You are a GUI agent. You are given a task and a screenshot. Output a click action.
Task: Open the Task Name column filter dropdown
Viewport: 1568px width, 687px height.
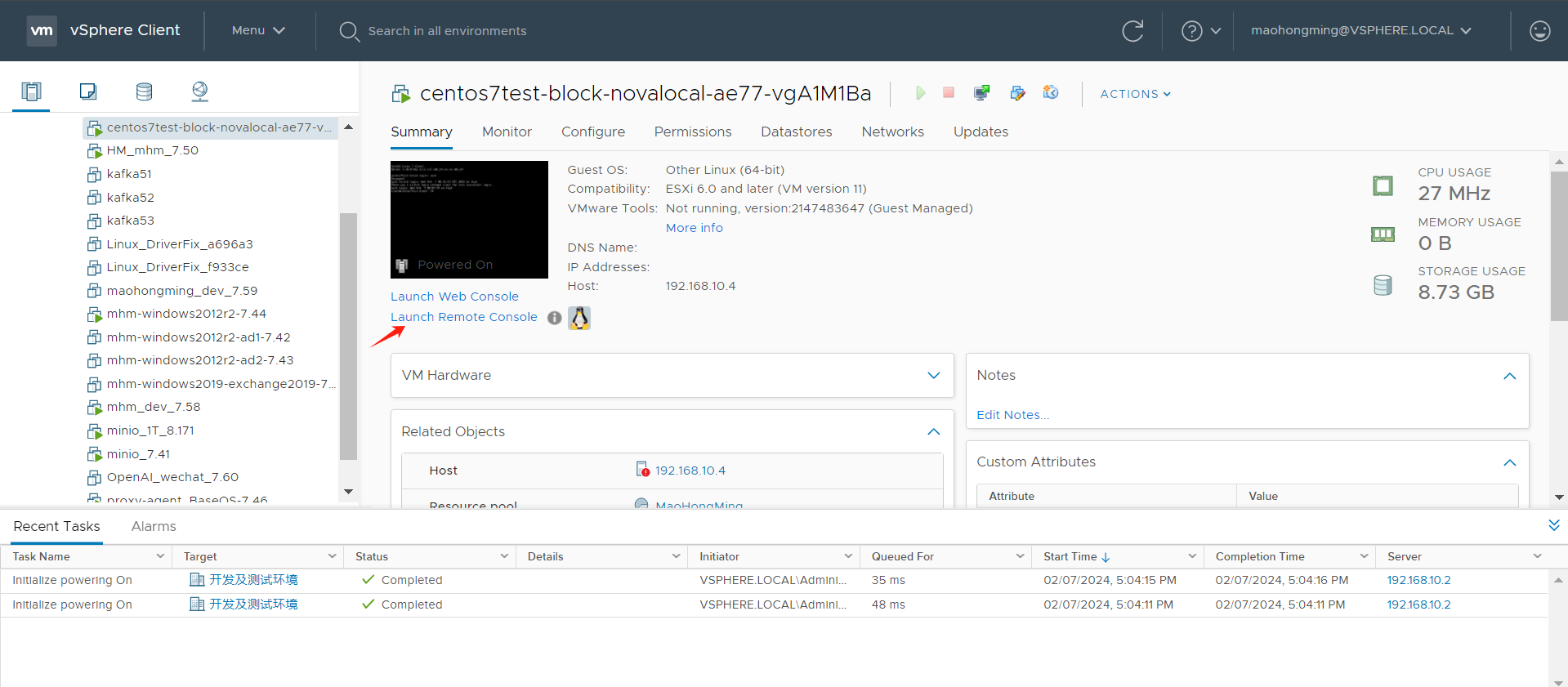click(x=160, y=556)
